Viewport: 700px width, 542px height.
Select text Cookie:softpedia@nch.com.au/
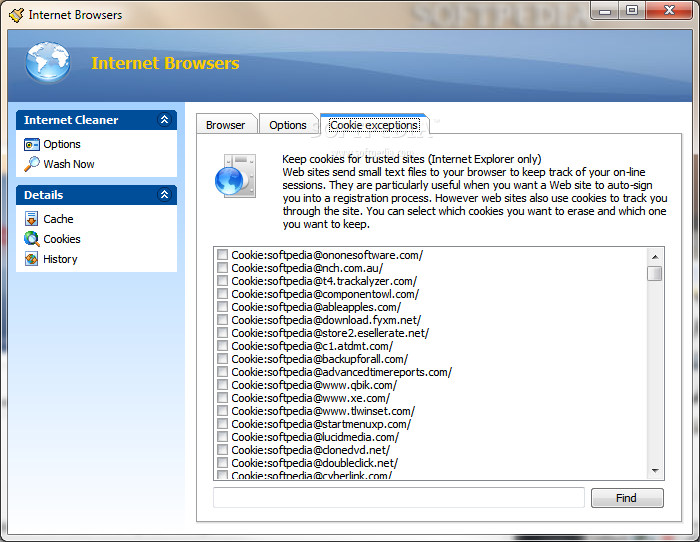307,268
